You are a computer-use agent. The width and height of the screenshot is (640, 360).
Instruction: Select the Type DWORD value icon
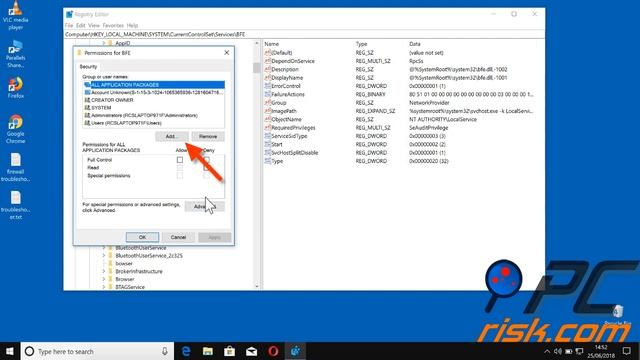(268, 161)
